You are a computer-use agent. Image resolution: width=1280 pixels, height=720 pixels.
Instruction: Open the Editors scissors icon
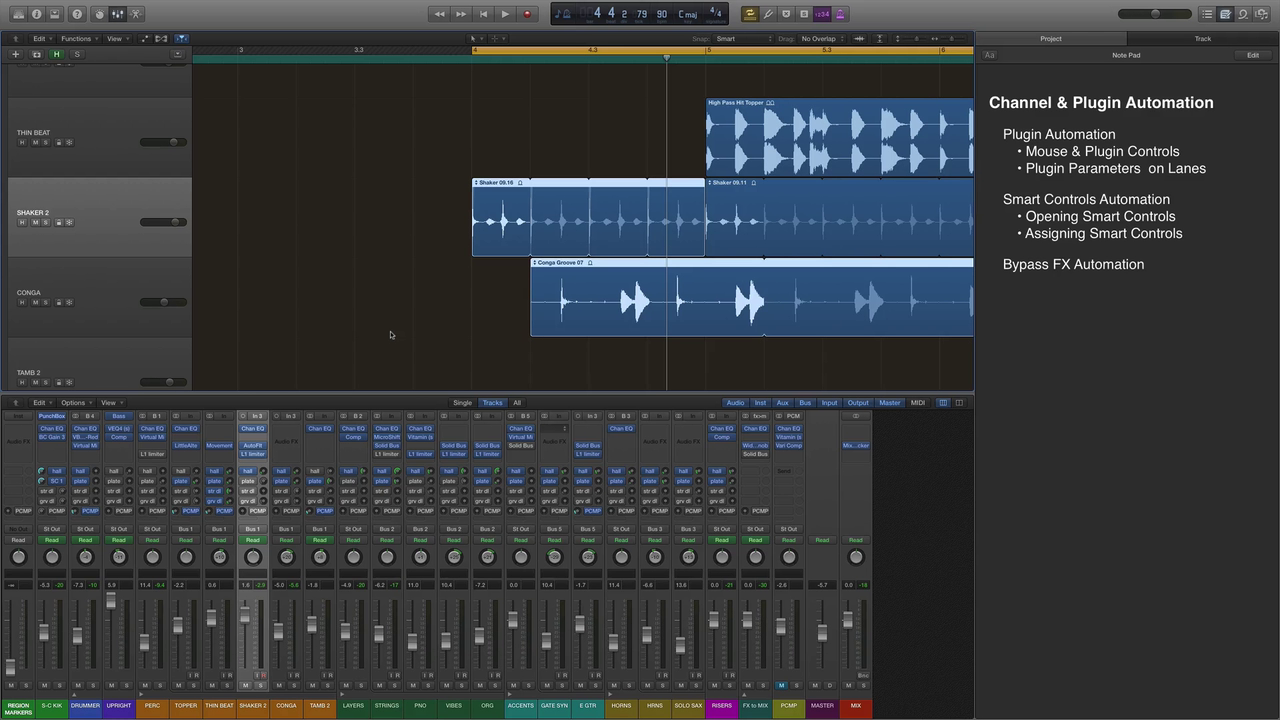coord(136,14)
